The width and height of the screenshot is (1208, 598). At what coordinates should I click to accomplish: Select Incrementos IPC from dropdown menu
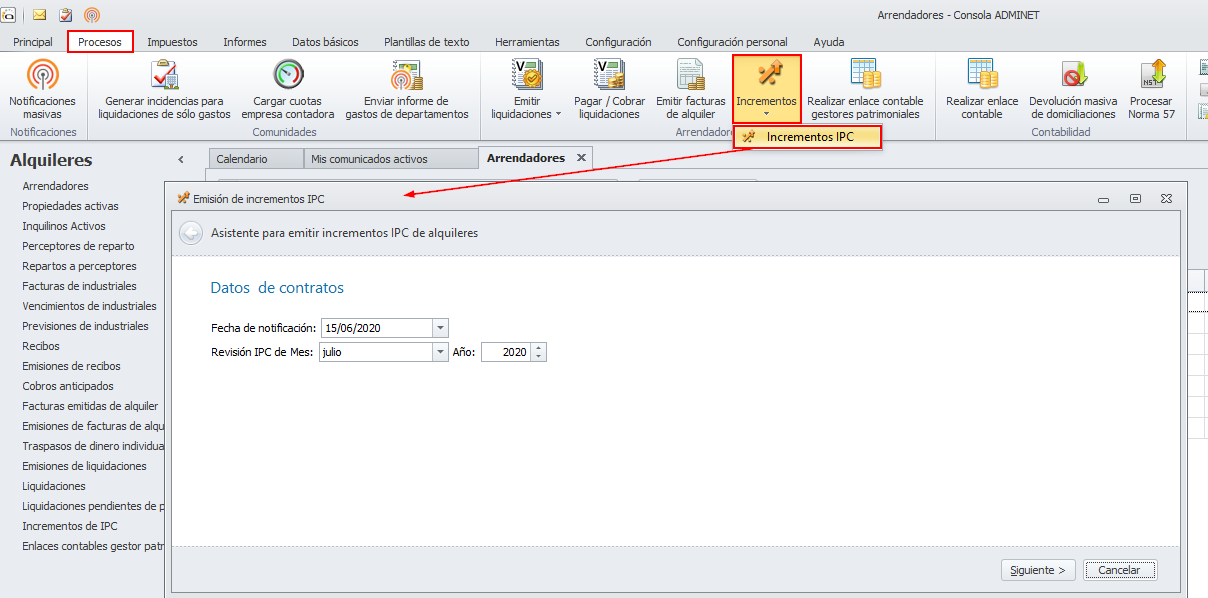tap(808, 137)
